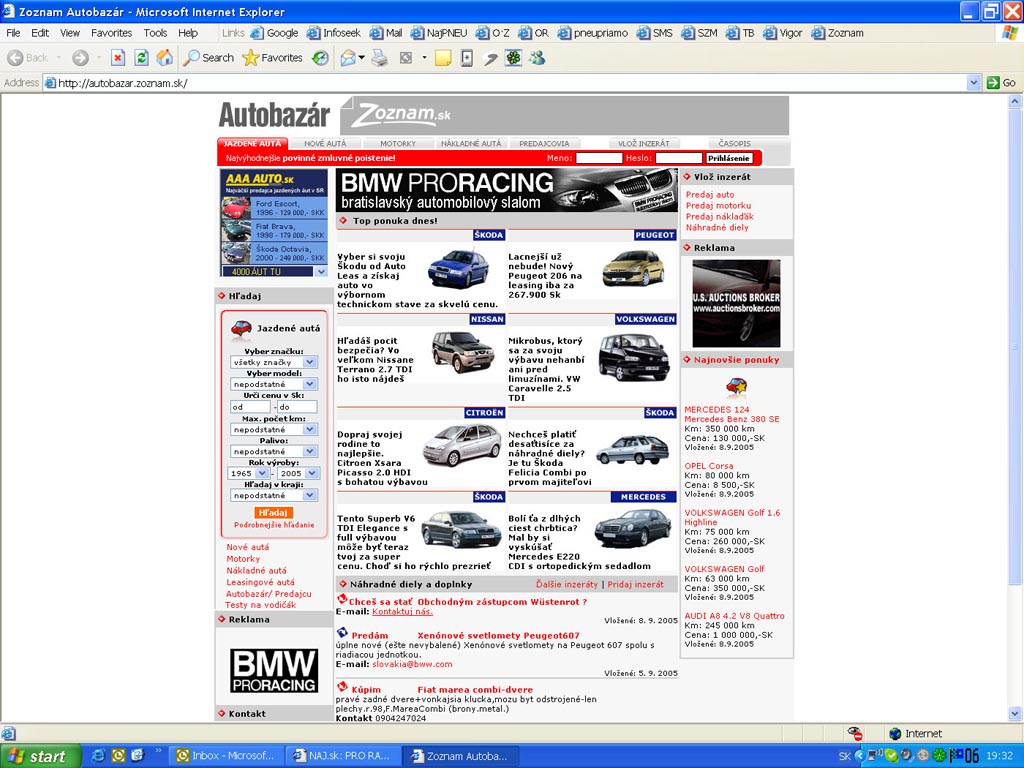Click the SK language indicator in the tray
Viewport: 1024px width, 768px height.
point(844,756)
